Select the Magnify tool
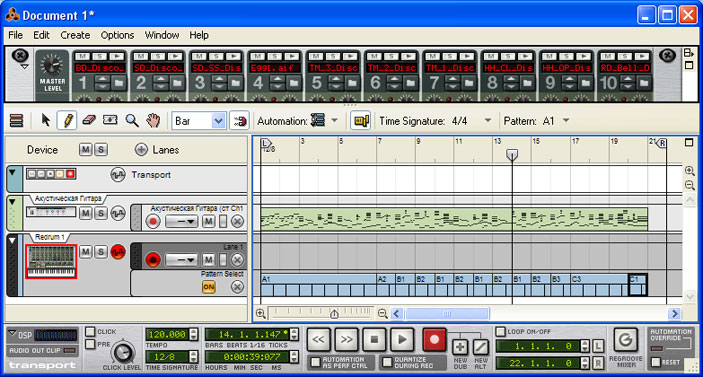703x377 pixels. [x=131, y=120]
